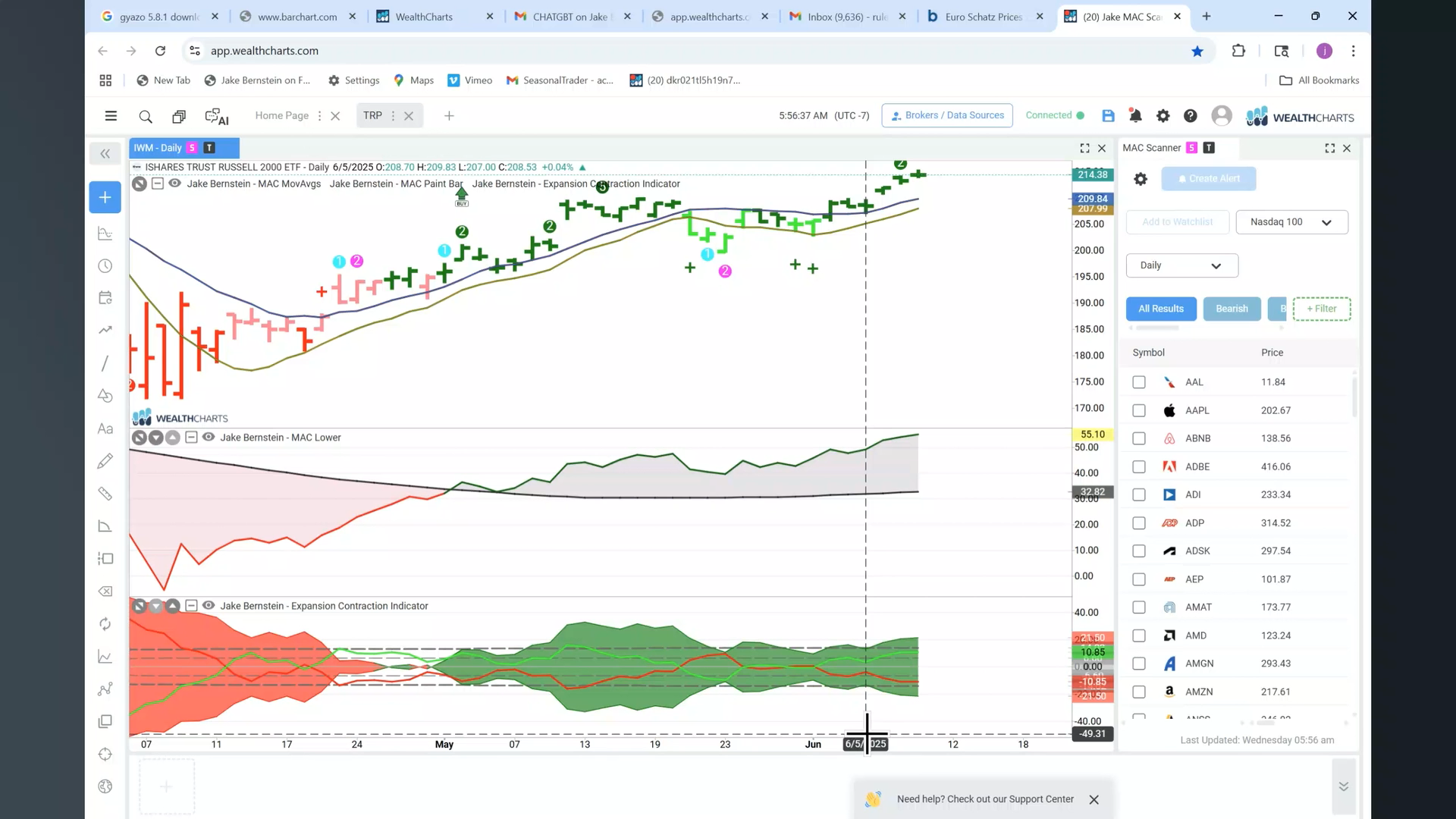Check the AMZN row checkbox

click(x=1139, y=692)
